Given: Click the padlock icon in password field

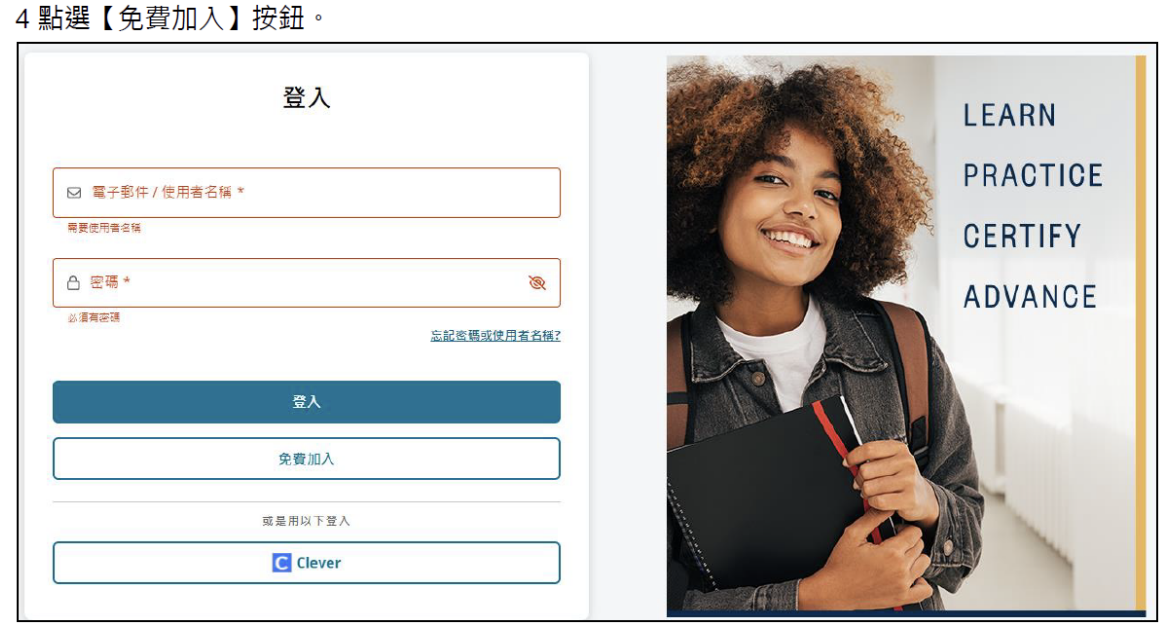Looking at the screenshot, I should pyautogui.click(x=73, y=283).
